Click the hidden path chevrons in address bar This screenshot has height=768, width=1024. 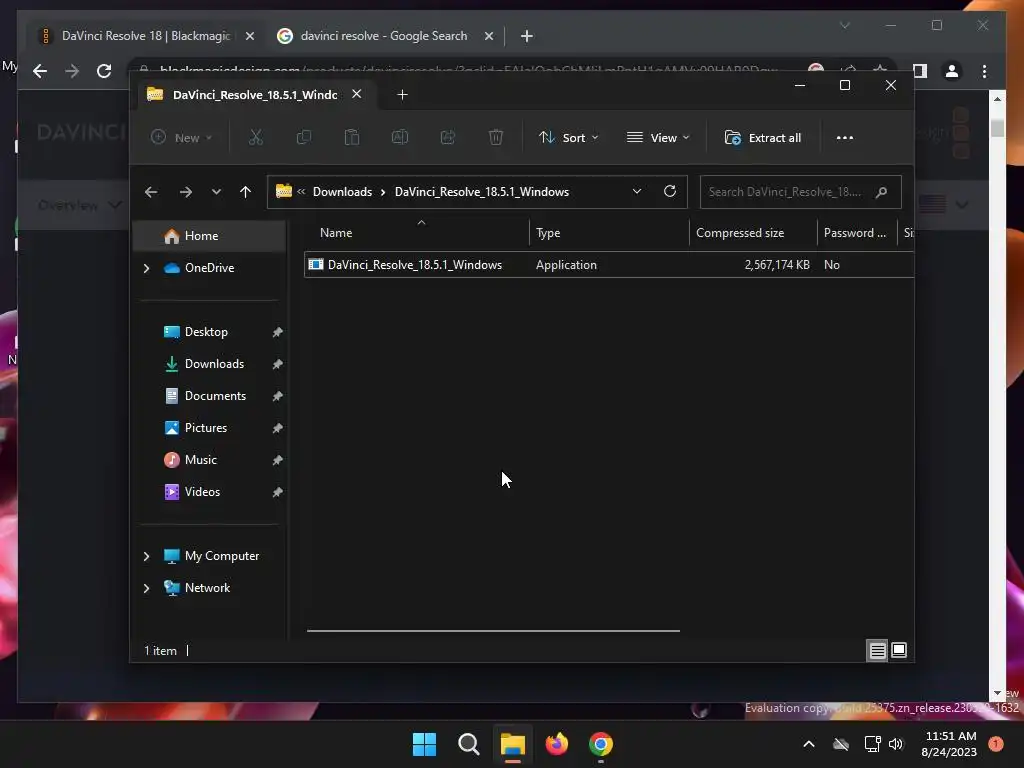[301, 191]
